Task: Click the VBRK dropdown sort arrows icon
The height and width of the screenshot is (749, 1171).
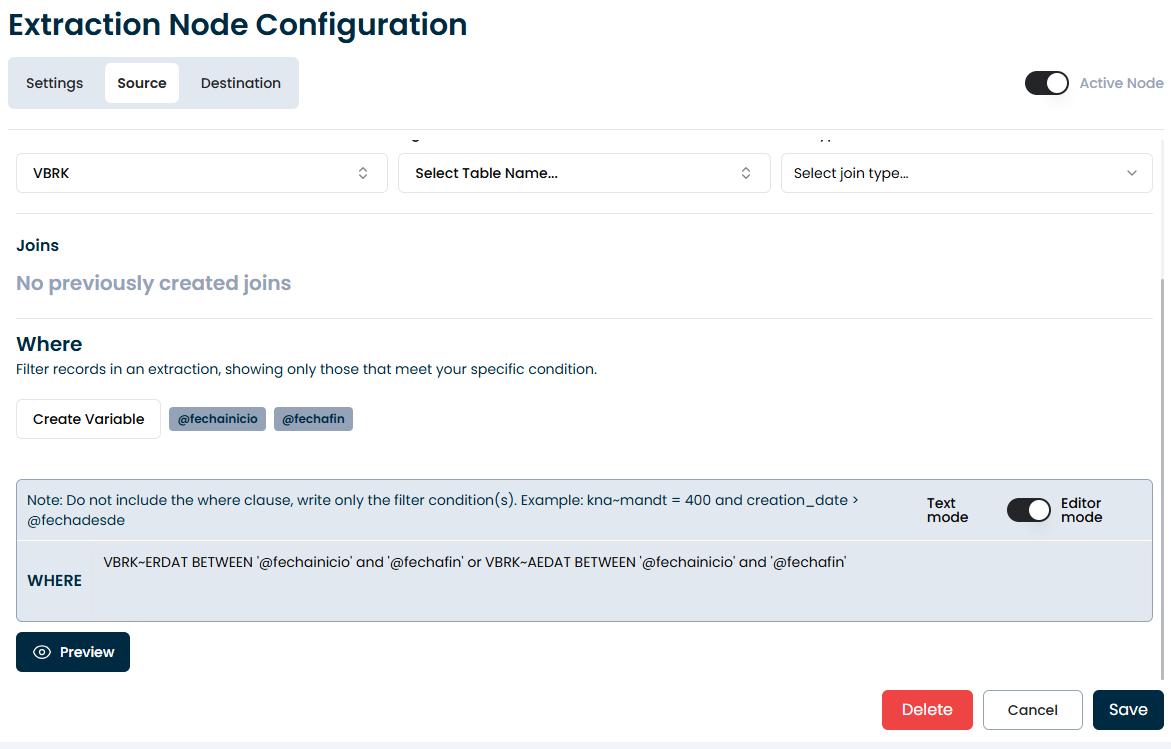Action: click(363, 173)
